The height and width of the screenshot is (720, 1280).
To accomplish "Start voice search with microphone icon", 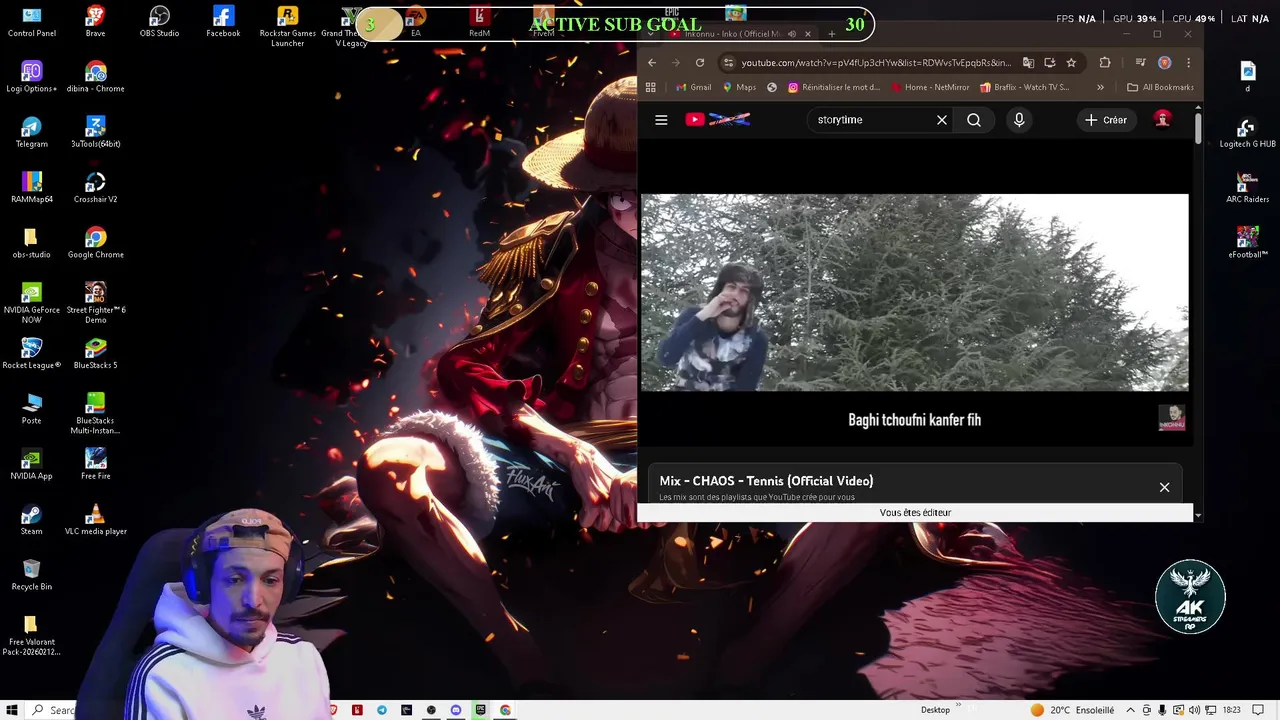I will tap(1019, 120).
